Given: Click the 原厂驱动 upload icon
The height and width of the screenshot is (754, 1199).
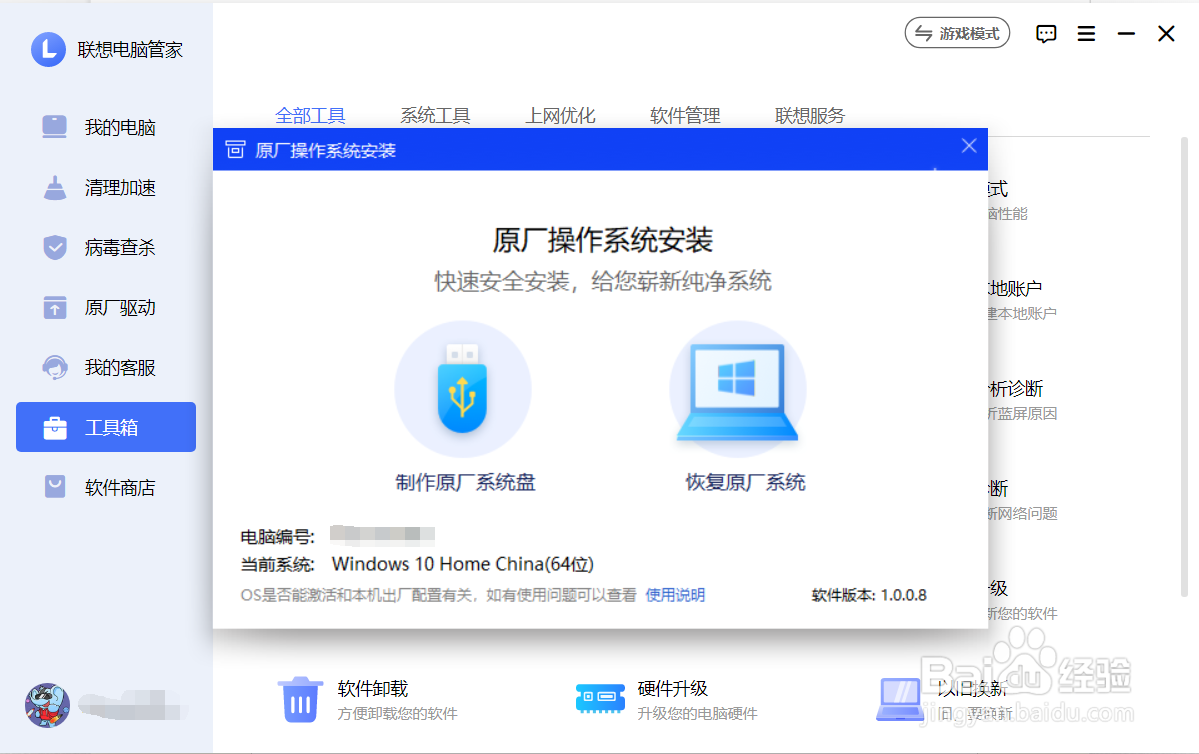Looking at the screenshot, I should point(55,307).
